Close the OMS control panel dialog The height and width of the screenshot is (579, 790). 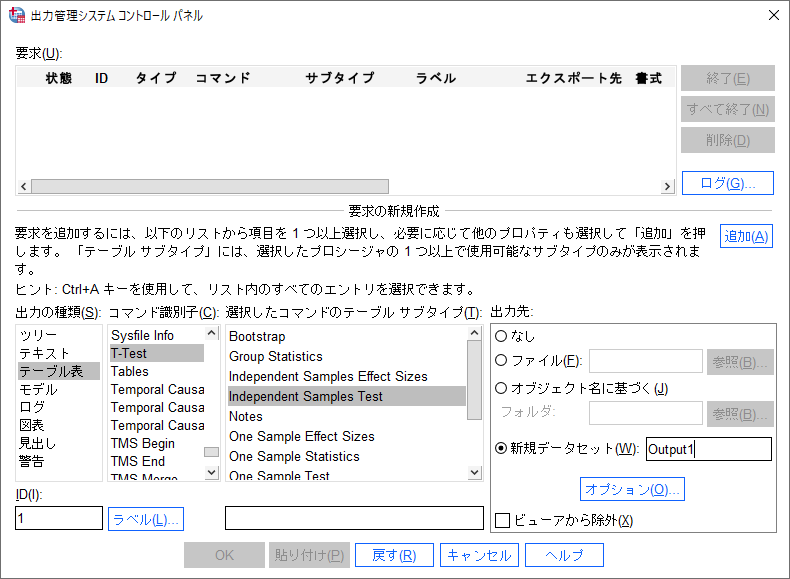(x=774, y=15)
